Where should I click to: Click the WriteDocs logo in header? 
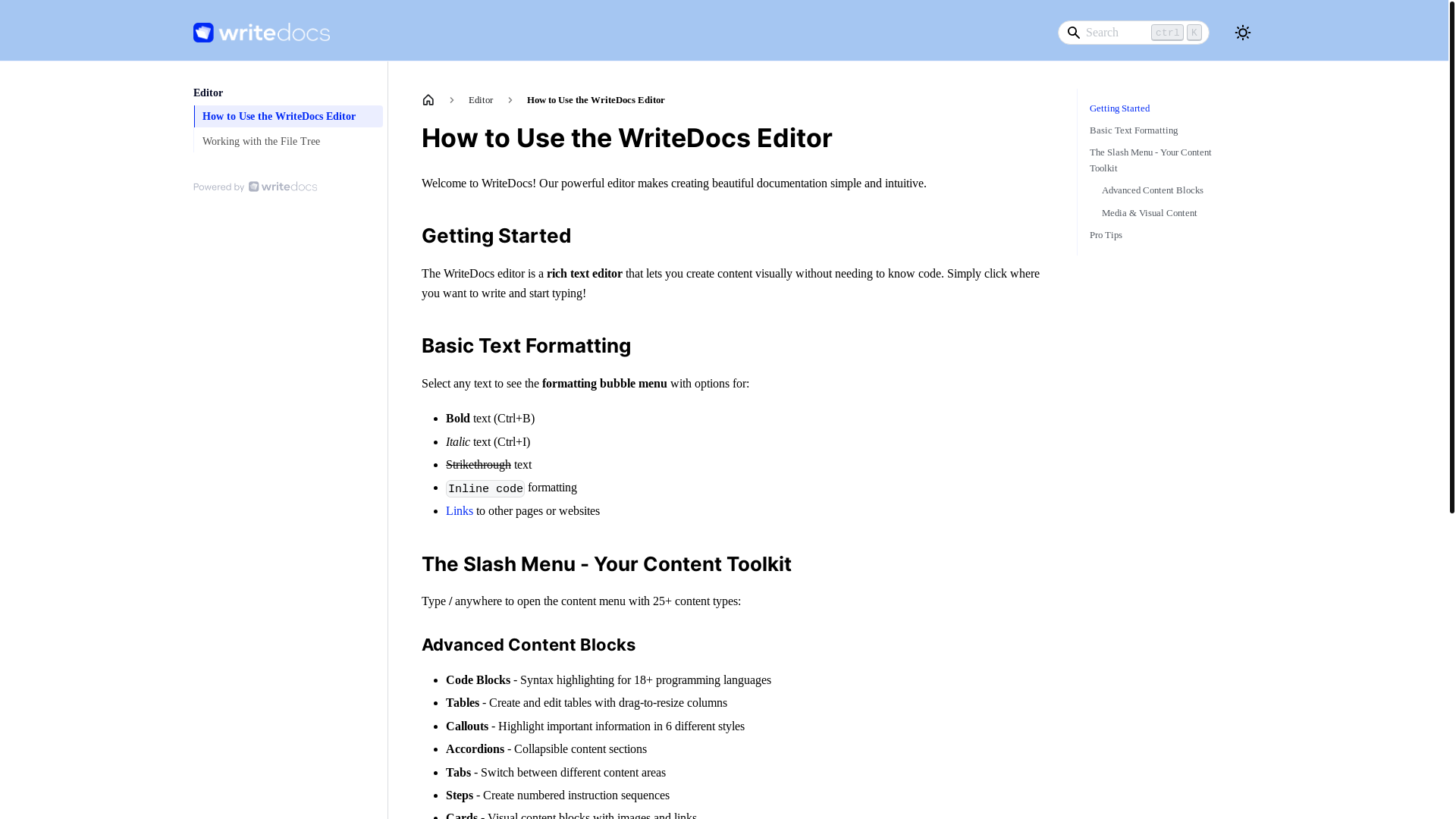click(x=262, y=33)
